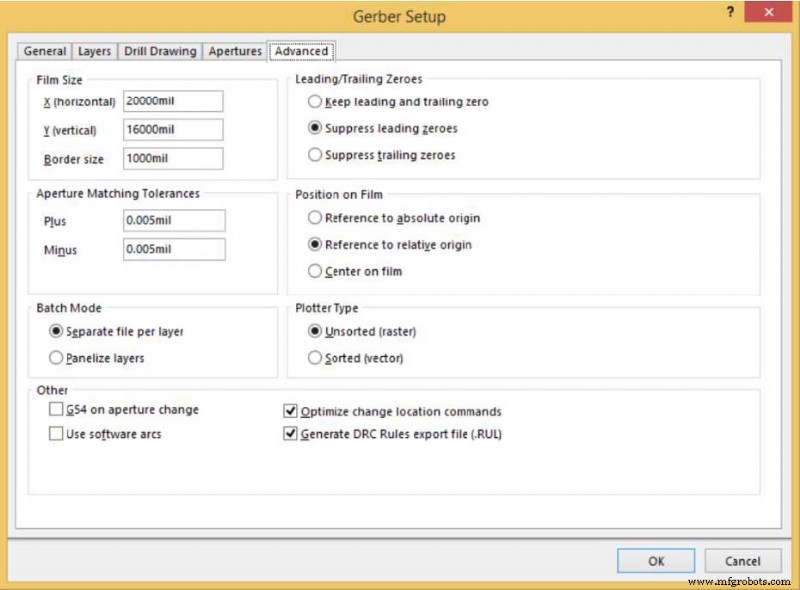800x590 pixels.
Task: Click the help question mark icon
Action: pos(730,13)
